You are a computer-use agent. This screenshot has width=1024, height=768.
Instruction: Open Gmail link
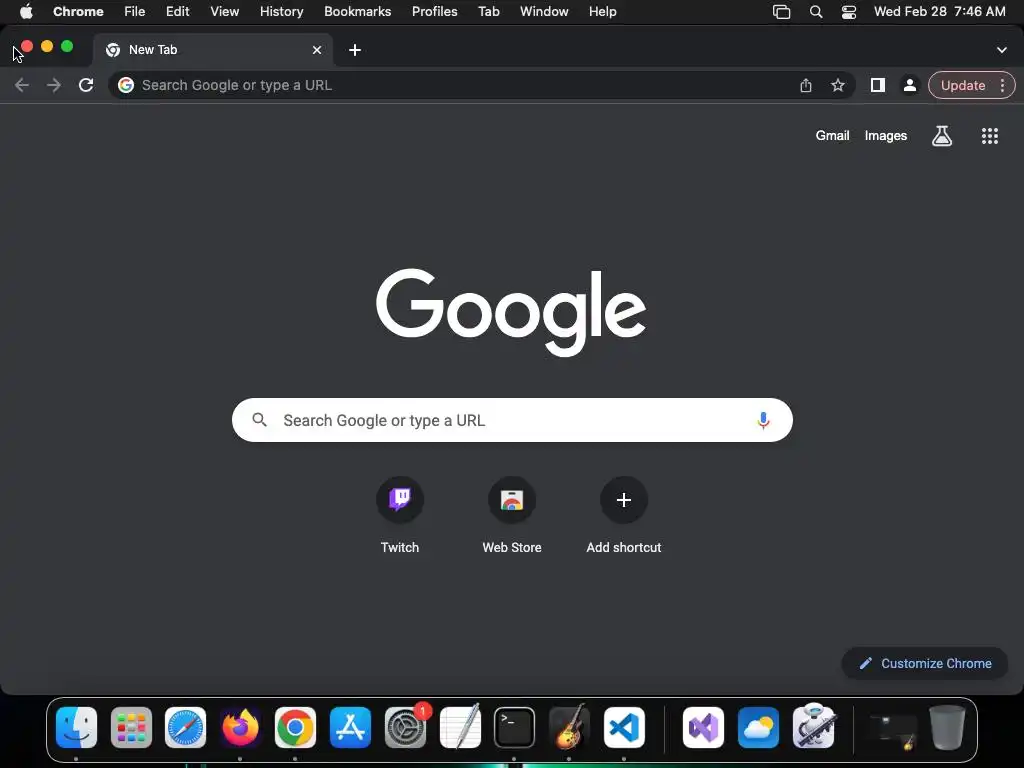[832, 136]
